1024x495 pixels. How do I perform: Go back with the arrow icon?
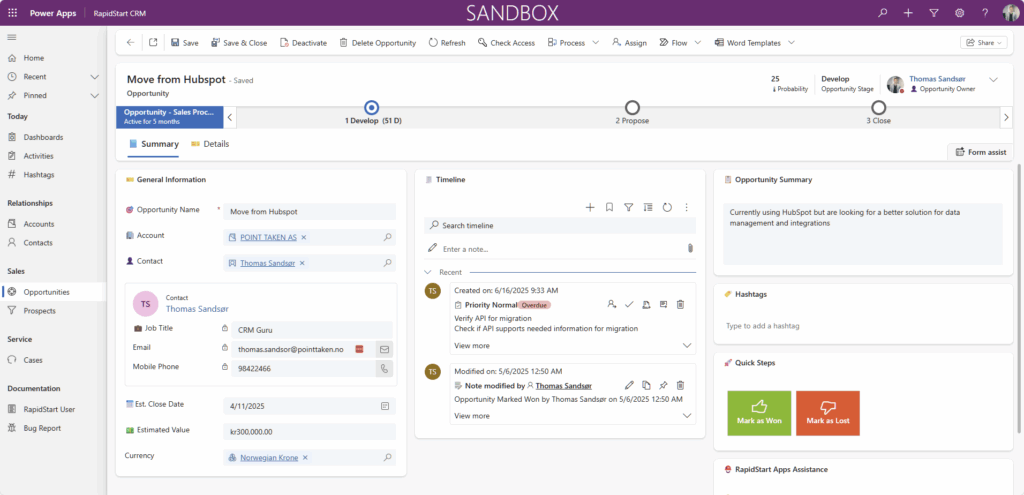[x=131, y=42]
